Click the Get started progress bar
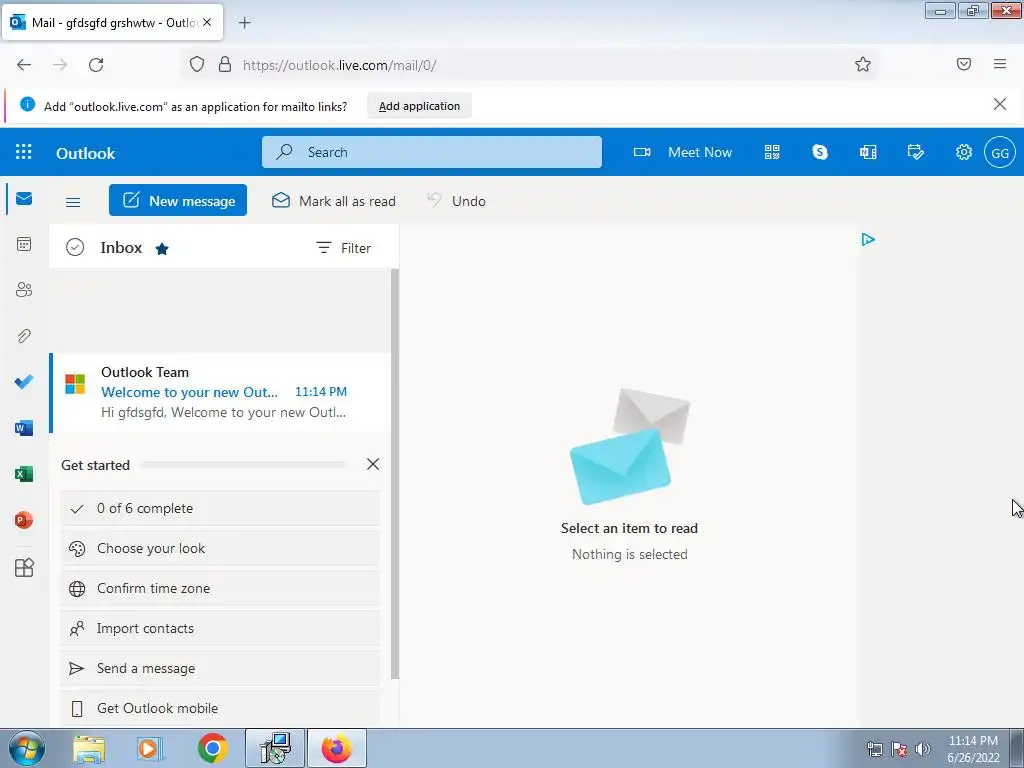 point(243,465)
